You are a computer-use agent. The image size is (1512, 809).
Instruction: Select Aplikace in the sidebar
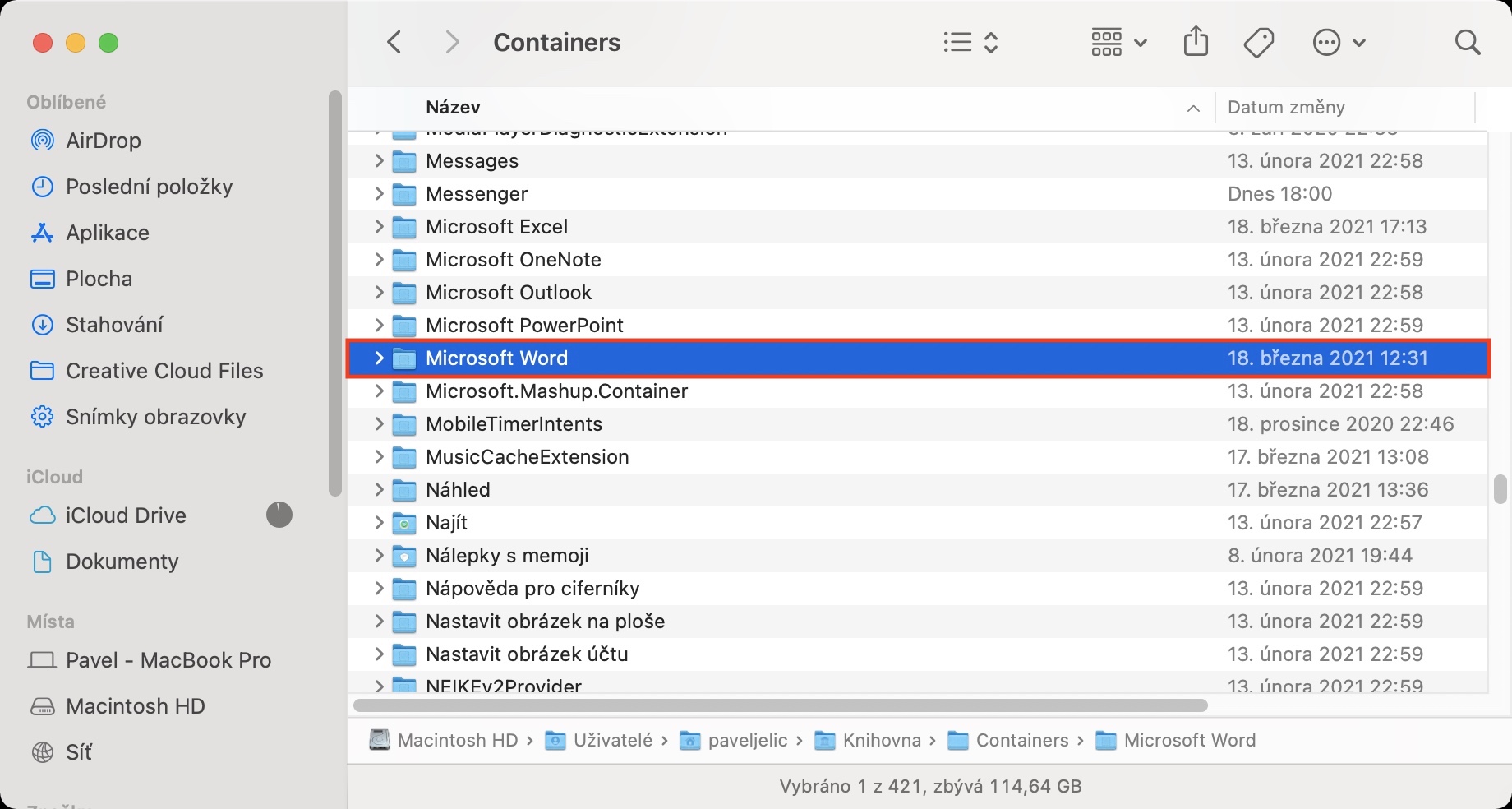click(107, 233)
